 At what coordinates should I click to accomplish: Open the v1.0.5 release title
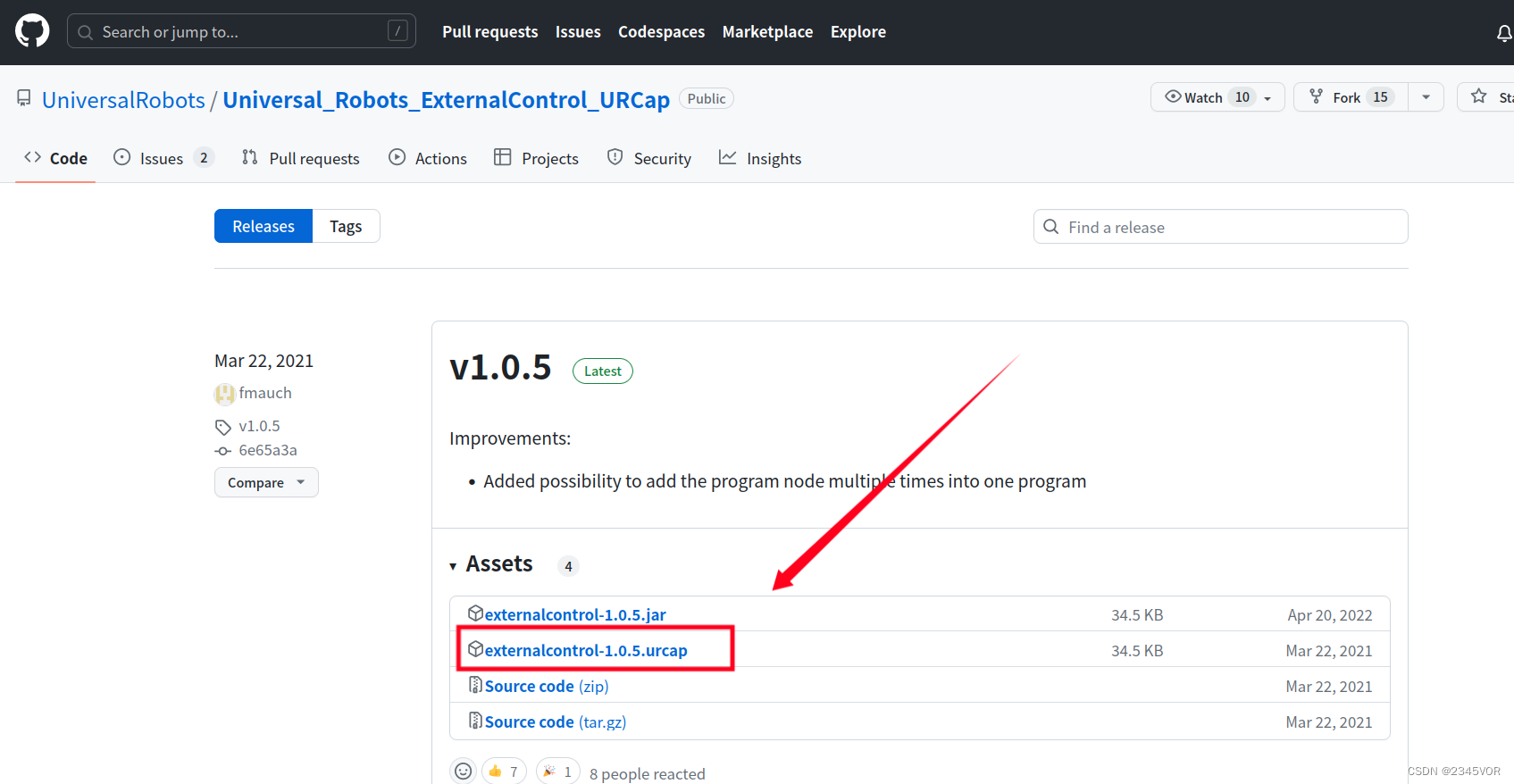pyautogui.click(x=500, y=367)
